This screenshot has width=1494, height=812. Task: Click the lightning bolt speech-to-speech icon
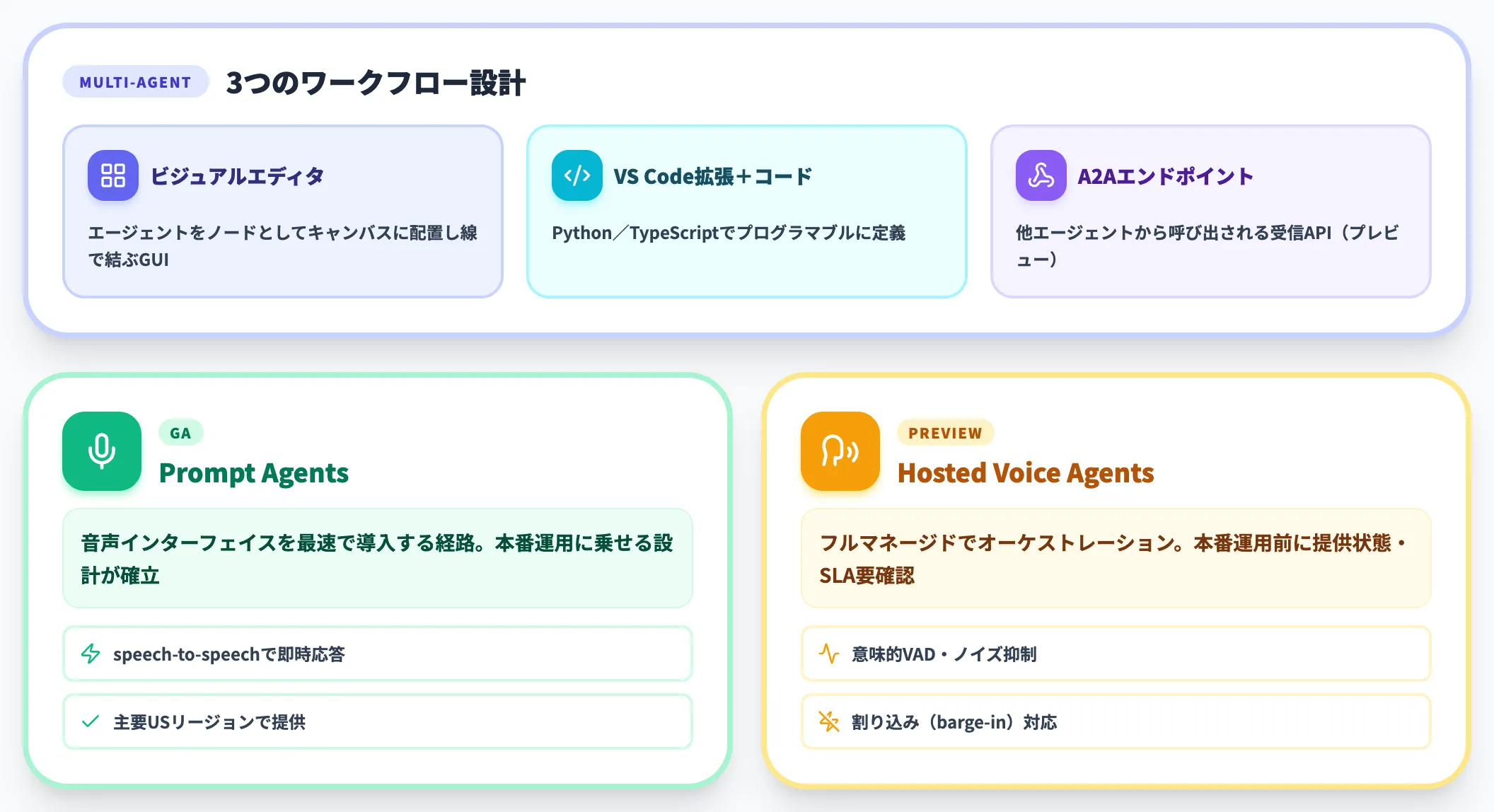click(91, 654)
